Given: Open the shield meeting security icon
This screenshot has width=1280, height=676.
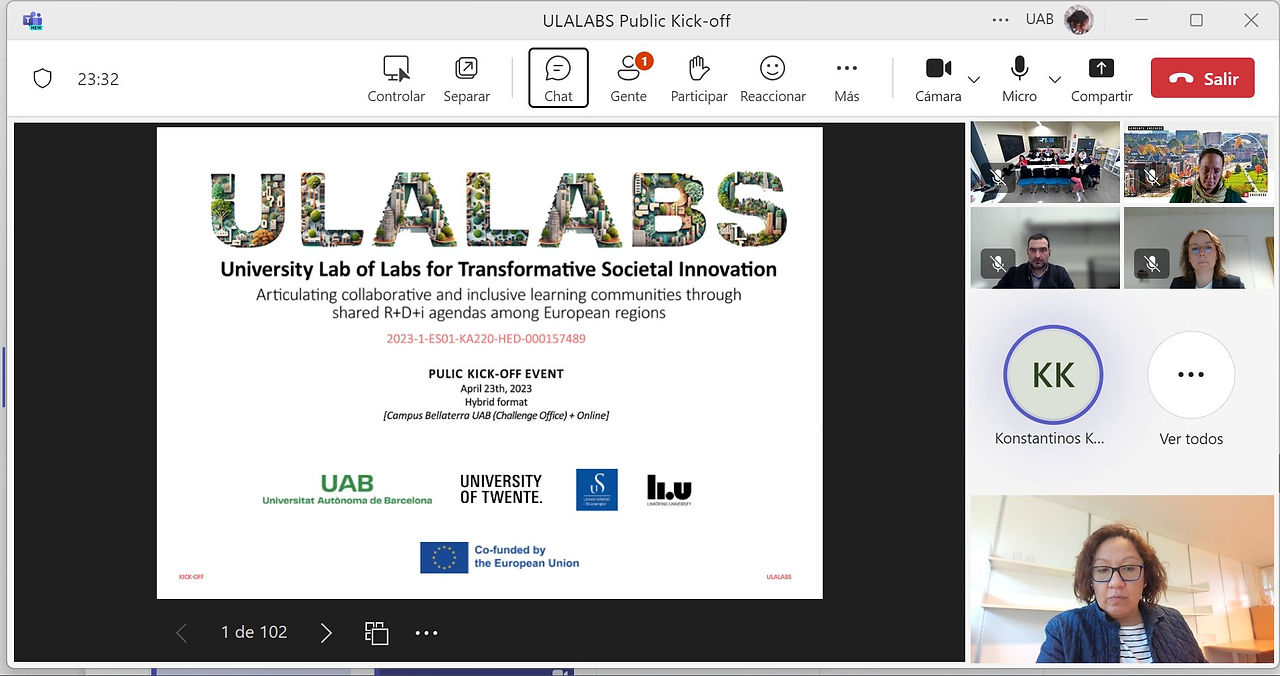Looking at the screenshot, I should tap(42, 79).
